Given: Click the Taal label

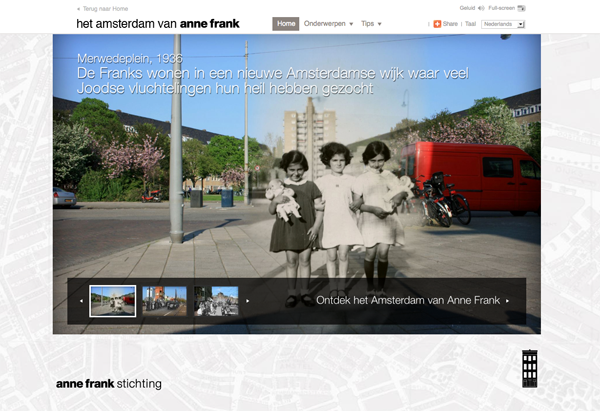Looking at the screenshot, I should (x=470, y=24).
